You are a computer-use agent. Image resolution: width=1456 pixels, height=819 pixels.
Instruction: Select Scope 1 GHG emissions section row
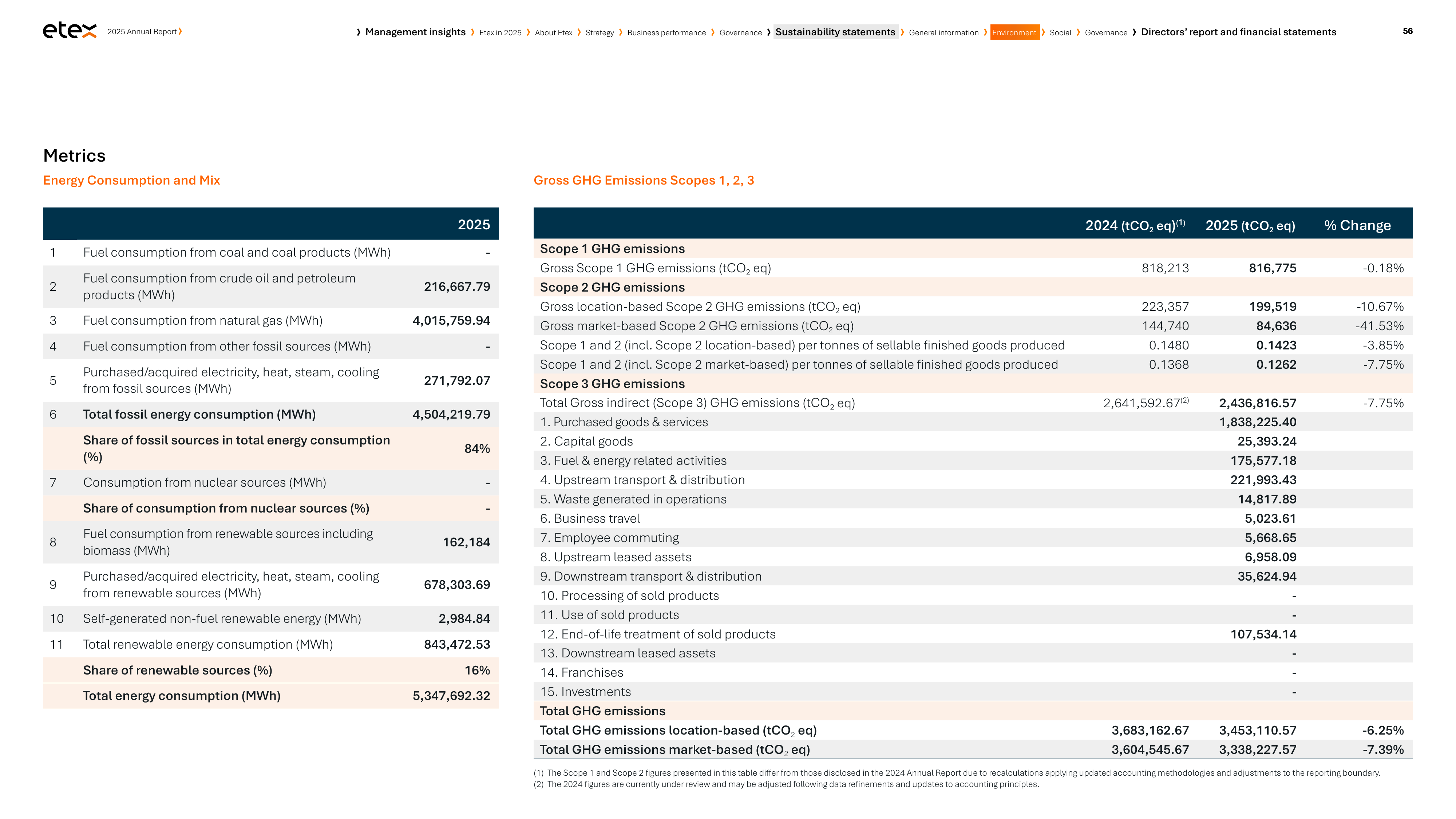click(973, 249)
